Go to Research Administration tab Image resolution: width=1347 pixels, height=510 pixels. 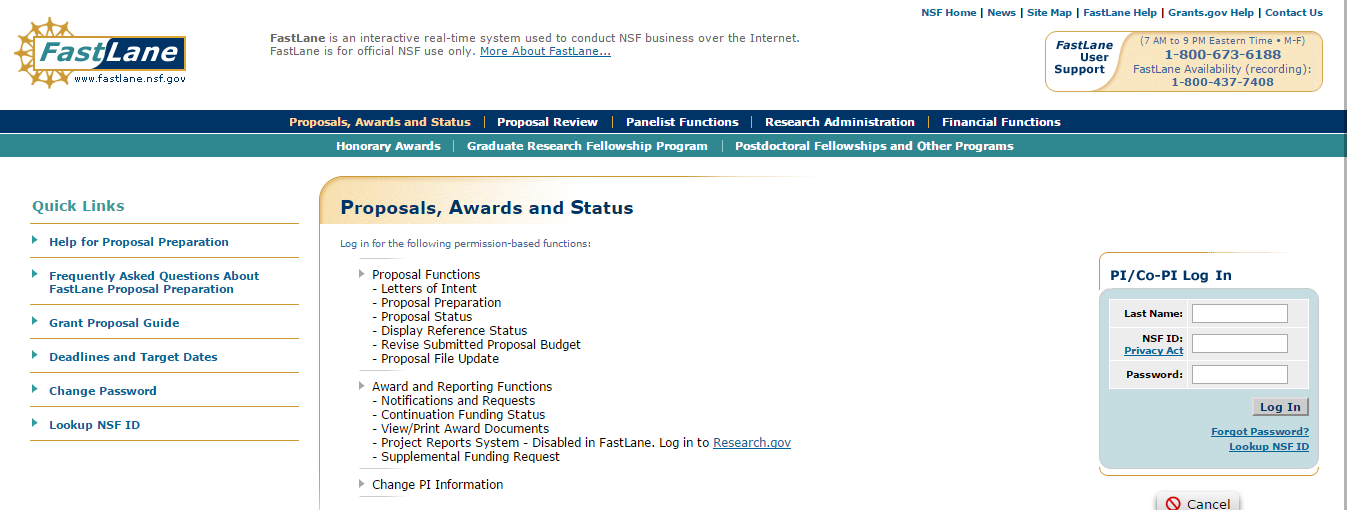(839, 122)
